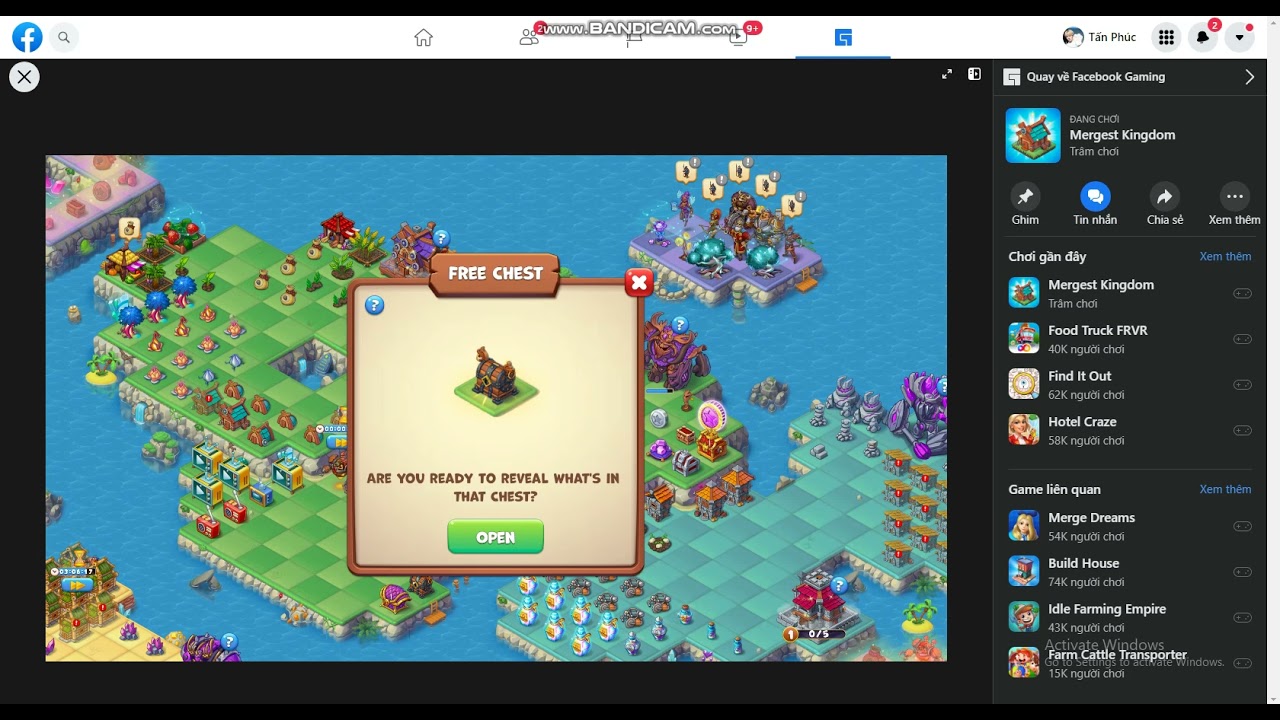This screenshot has width=1280, height=720.
Task: Click Xem thêm beside Game liên quan
Action: coord(1225,489)
